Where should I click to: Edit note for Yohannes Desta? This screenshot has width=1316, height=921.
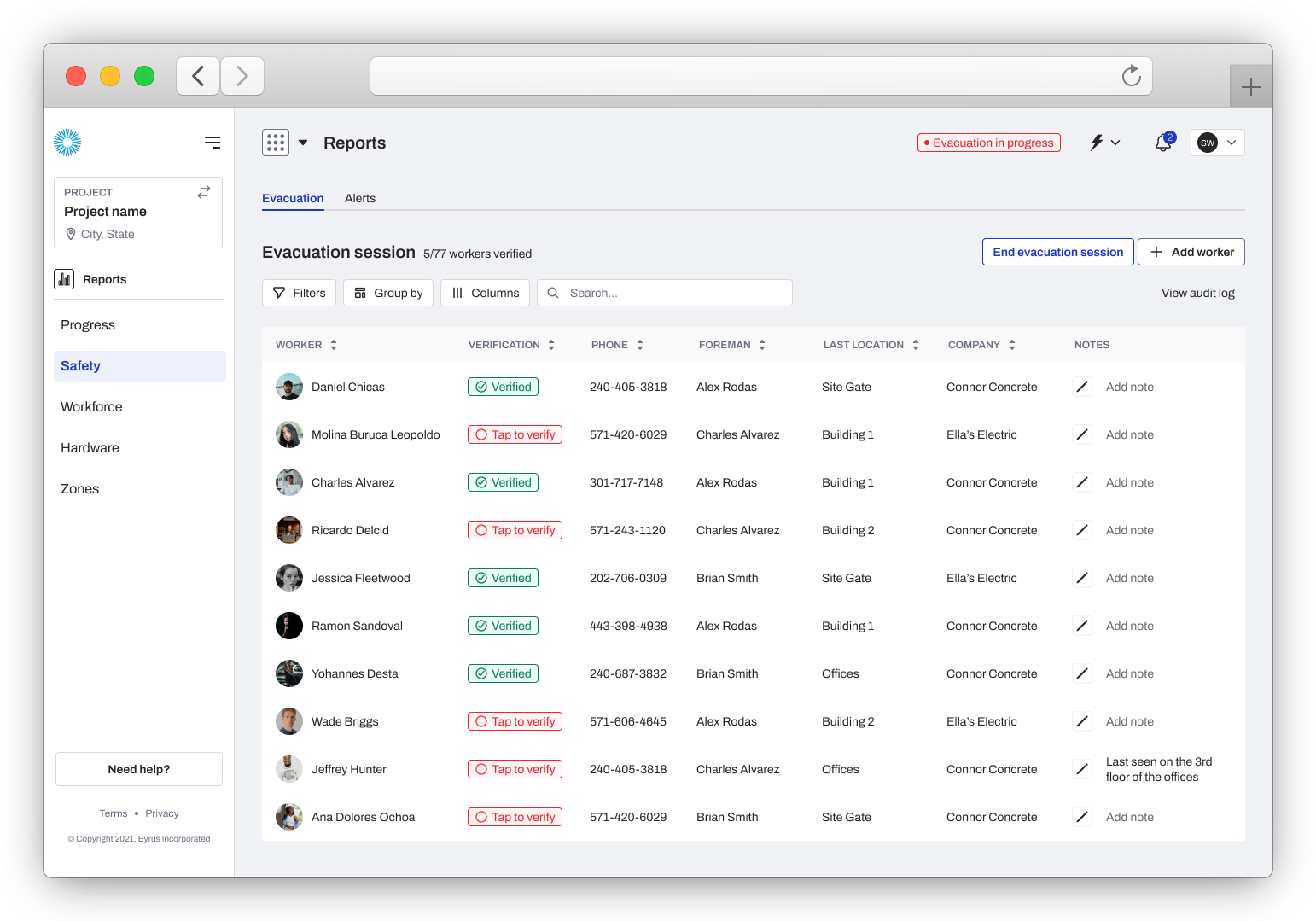[x=1082, y=673]
